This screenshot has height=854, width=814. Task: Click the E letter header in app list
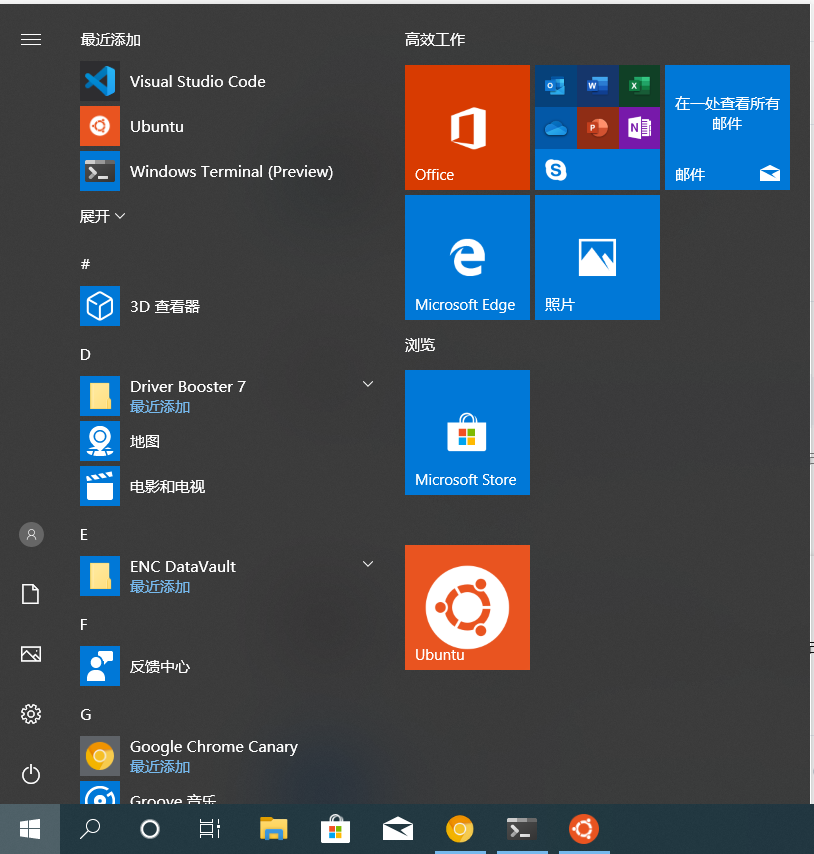pyautogui.click(x=84, y=534)
